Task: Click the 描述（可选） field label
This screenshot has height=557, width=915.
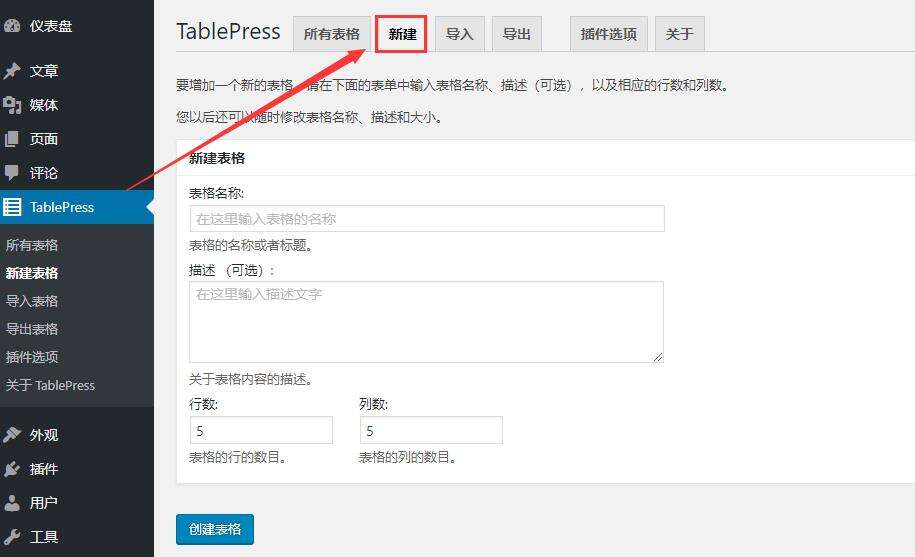Action: click(x=232, y=270)
